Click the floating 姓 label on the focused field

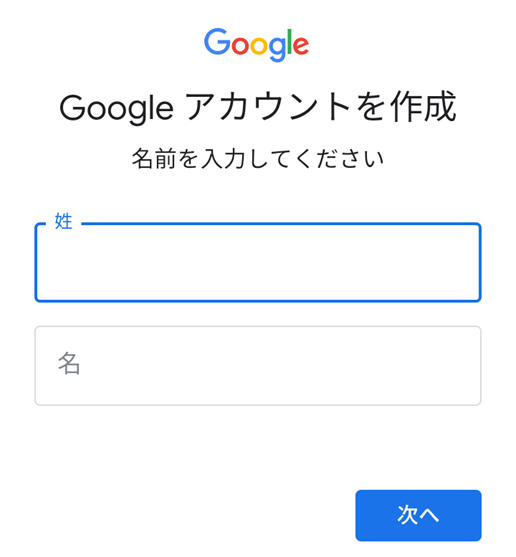pyautogui.click(x=64, y=222)
